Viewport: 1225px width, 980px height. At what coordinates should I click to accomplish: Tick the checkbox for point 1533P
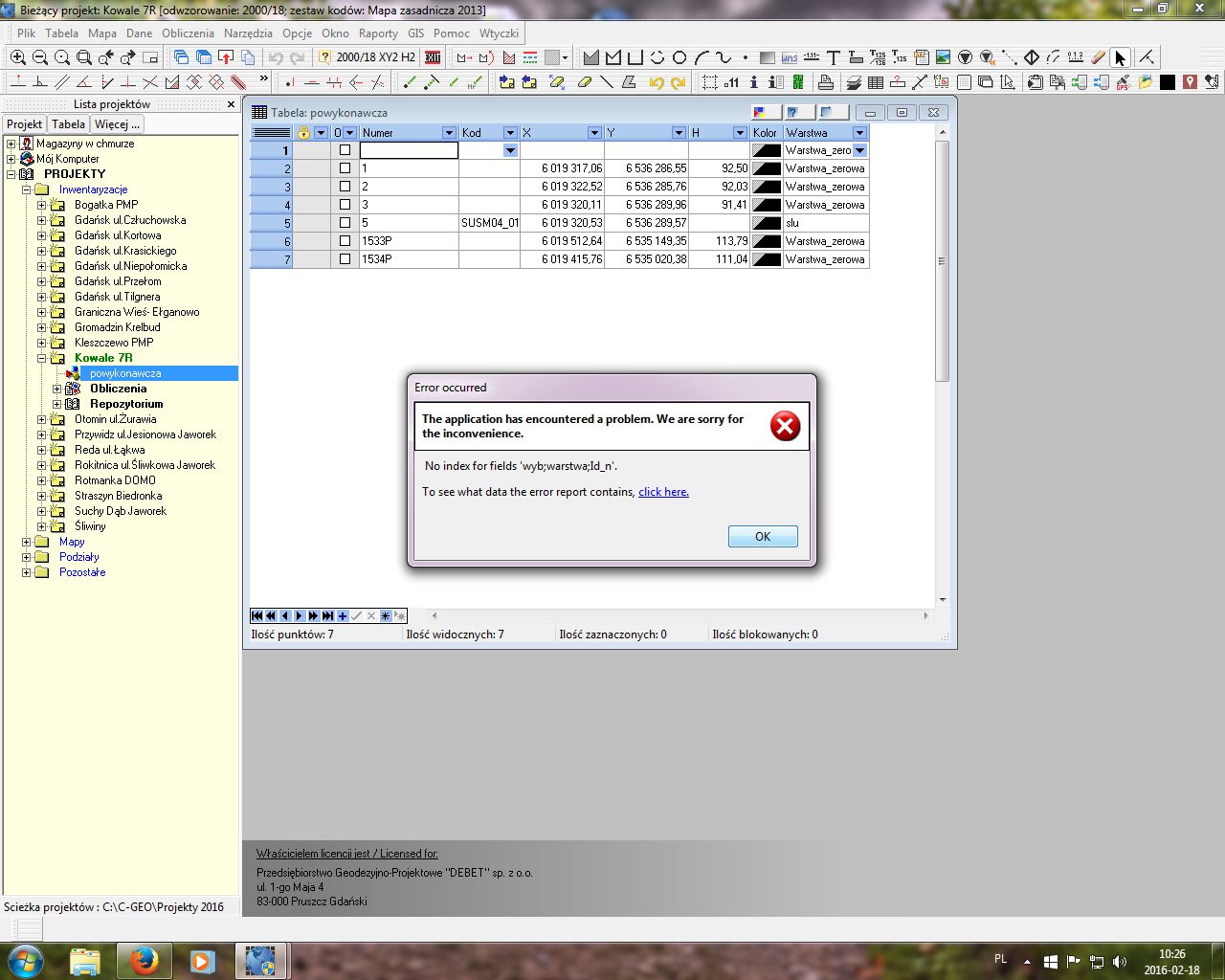coord(345,241)
